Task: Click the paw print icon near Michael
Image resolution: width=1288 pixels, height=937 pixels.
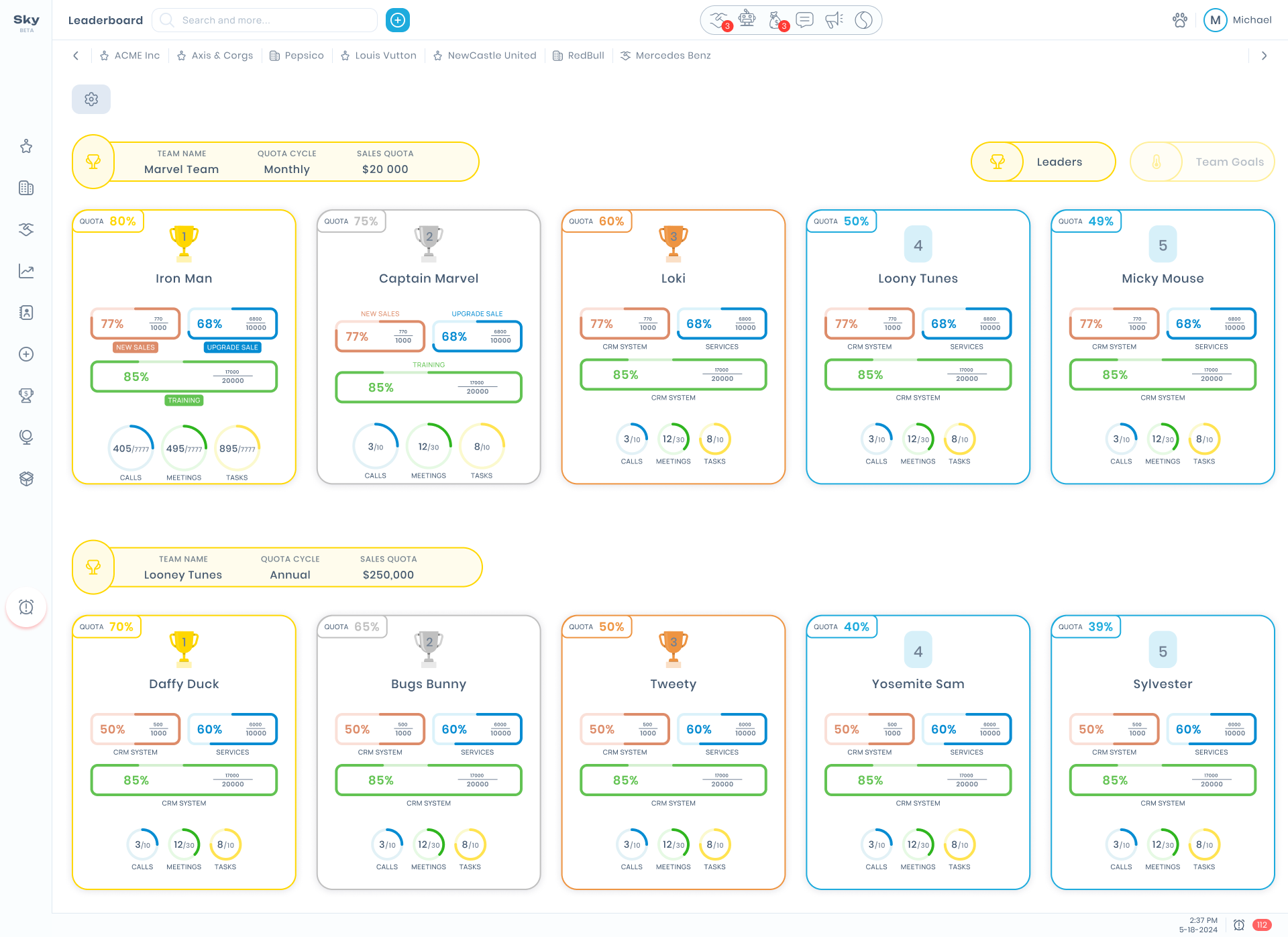Action: click(x=1179, y=20)
